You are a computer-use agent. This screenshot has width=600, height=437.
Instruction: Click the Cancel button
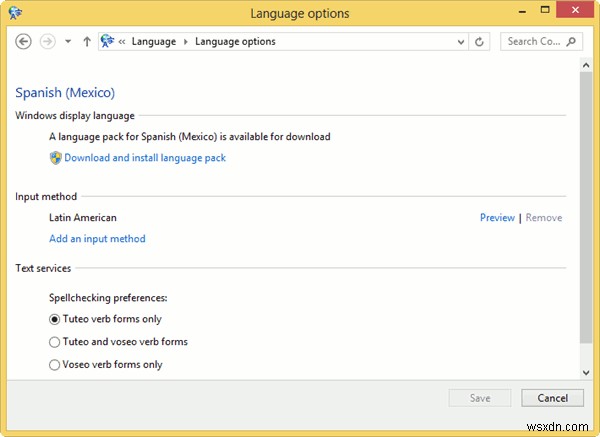[553, 398]
